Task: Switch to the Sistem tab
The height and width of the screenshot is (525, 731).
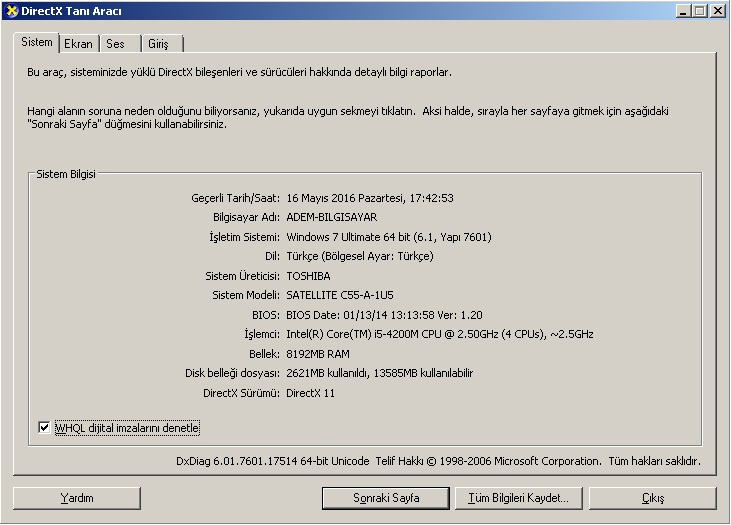Action: pyautogui.click(x=36, y=42)
